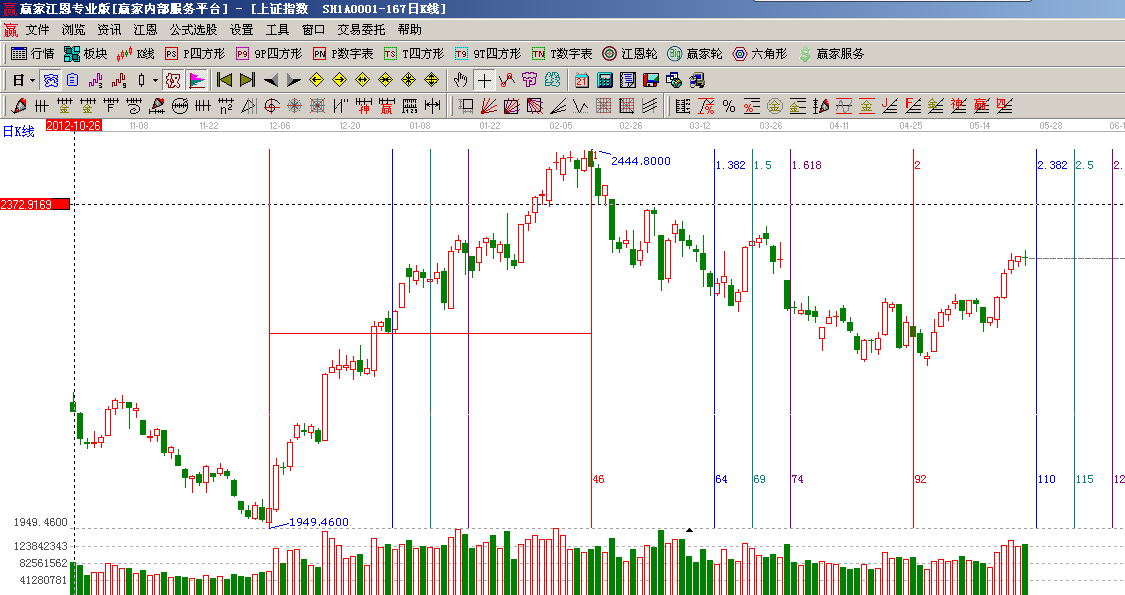Open the 公式选股 menu
The height and width of the screenshot is (595, 1125).
coord(193,30)
